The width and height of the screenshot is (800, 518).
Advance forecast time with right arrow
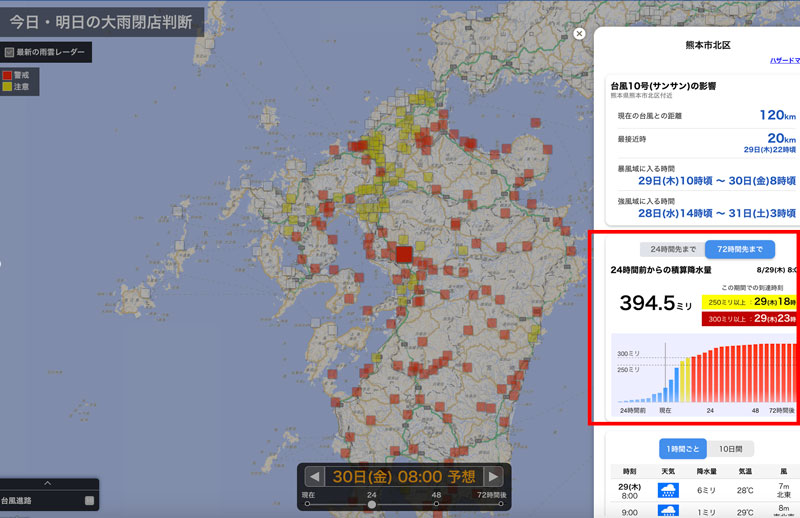[497, 476]
